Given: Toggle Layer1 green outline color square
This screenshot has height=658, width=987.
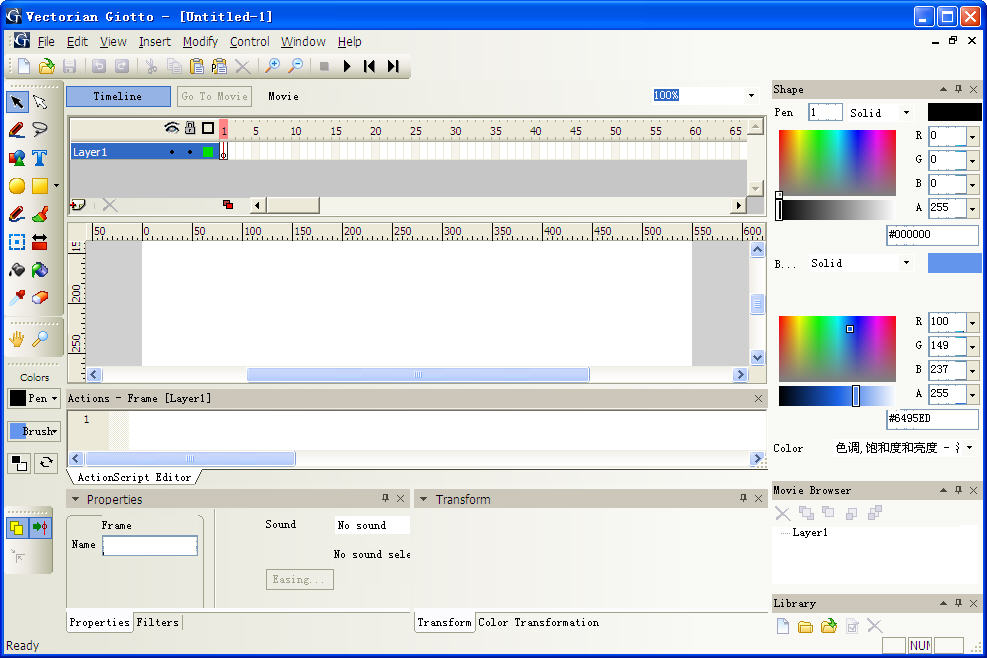Looking at the screenshot, I should [208, 152].
